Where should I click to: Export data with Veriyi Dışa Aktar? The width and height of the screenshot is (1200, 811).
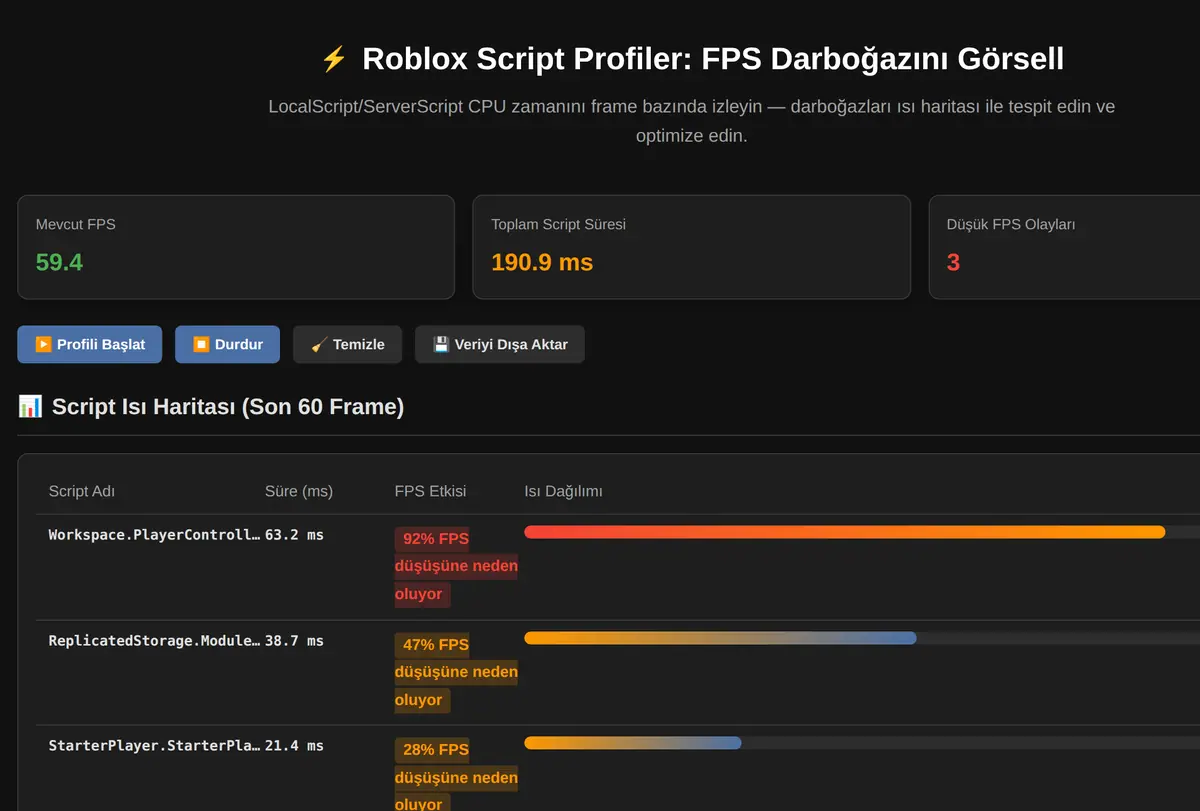[500, 344]
